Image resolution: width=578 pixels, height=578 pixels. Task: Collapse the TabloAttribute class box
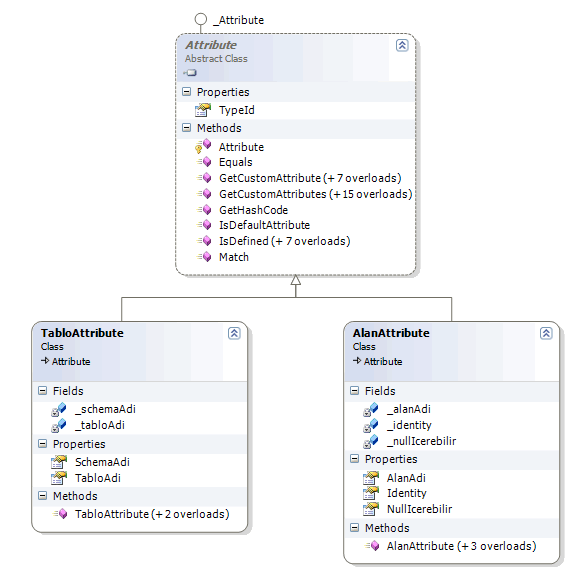coord(234,333)
